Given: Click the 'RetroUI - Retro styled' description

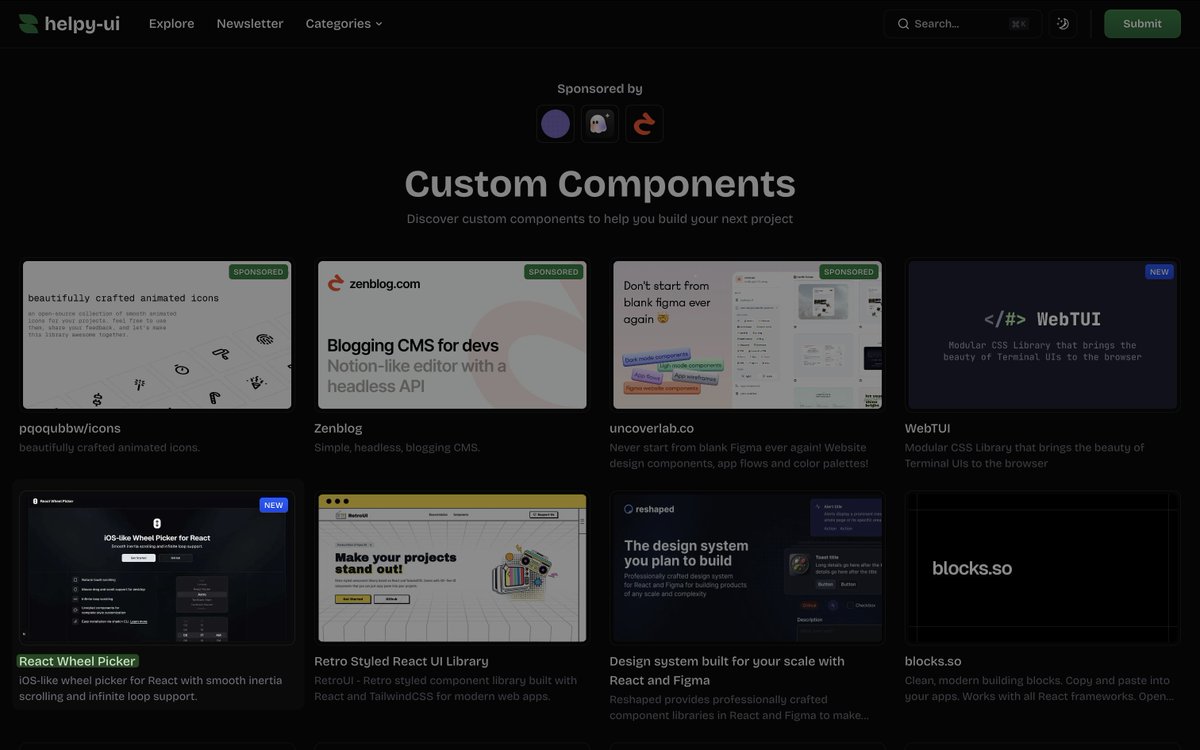Looking at the screenshot, I should point(446,688).
